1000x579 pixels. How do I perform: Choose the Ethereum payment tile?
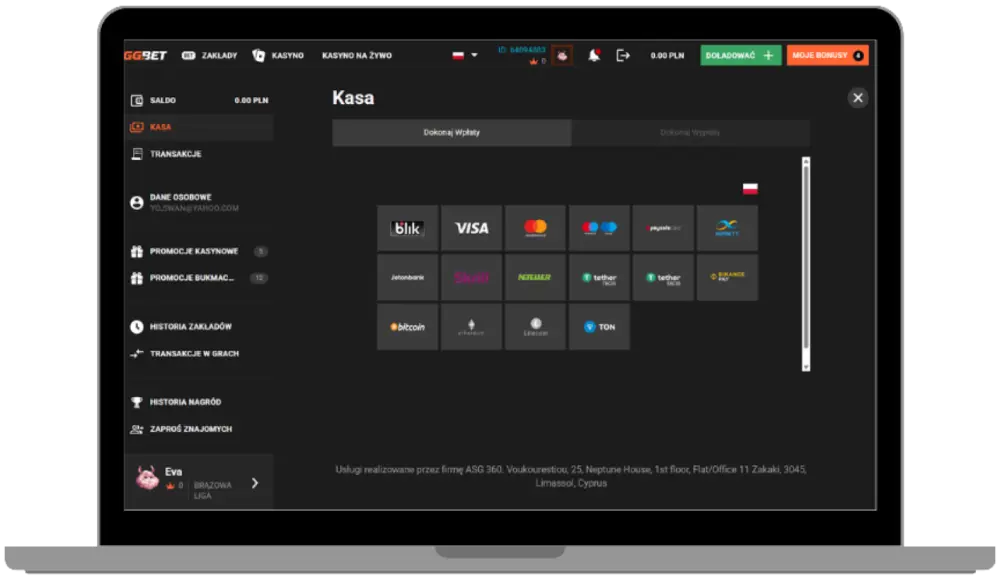click(471, 326)
